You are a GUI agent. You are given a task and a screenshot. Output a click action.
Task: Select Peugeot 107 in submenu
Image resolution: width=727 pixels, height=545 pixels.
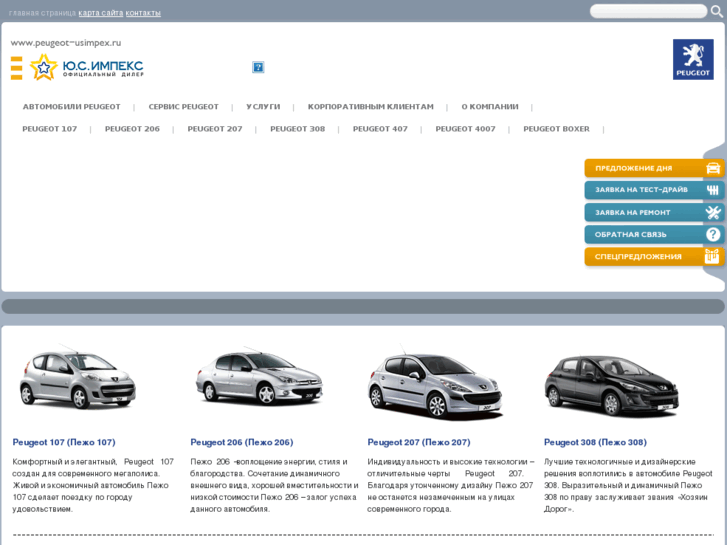50,129
